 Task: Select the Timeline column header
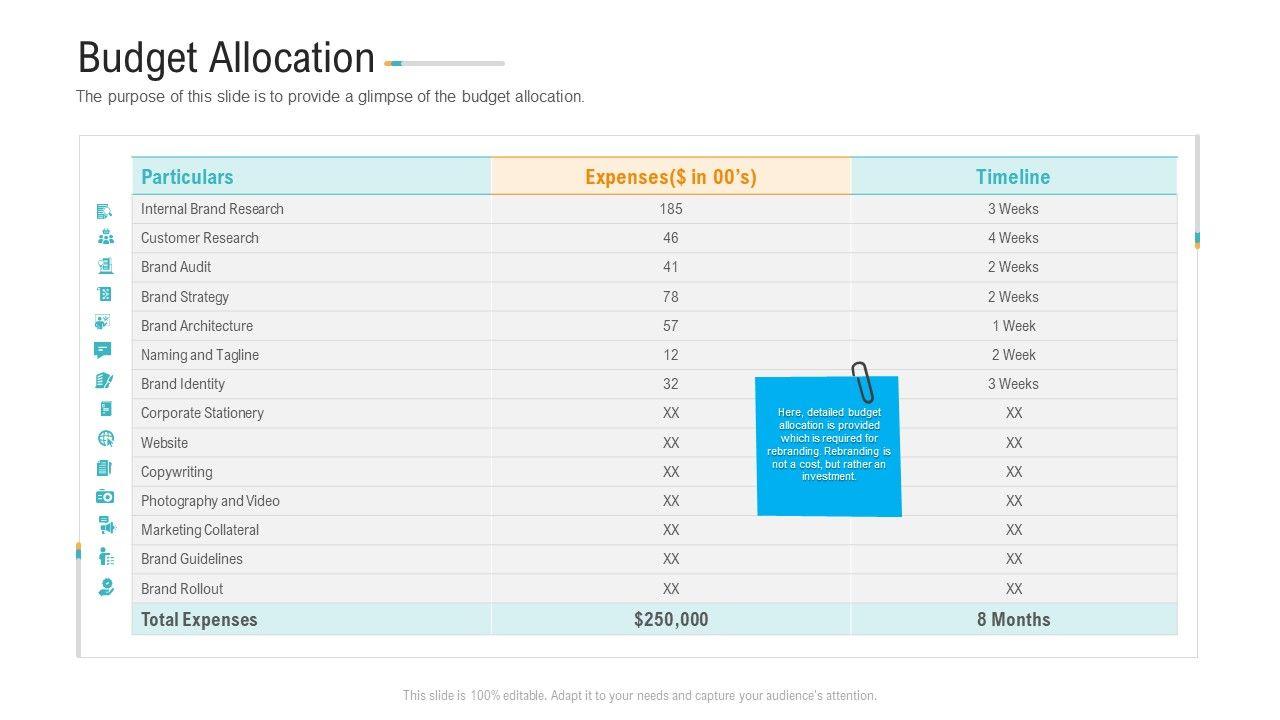1013,177
